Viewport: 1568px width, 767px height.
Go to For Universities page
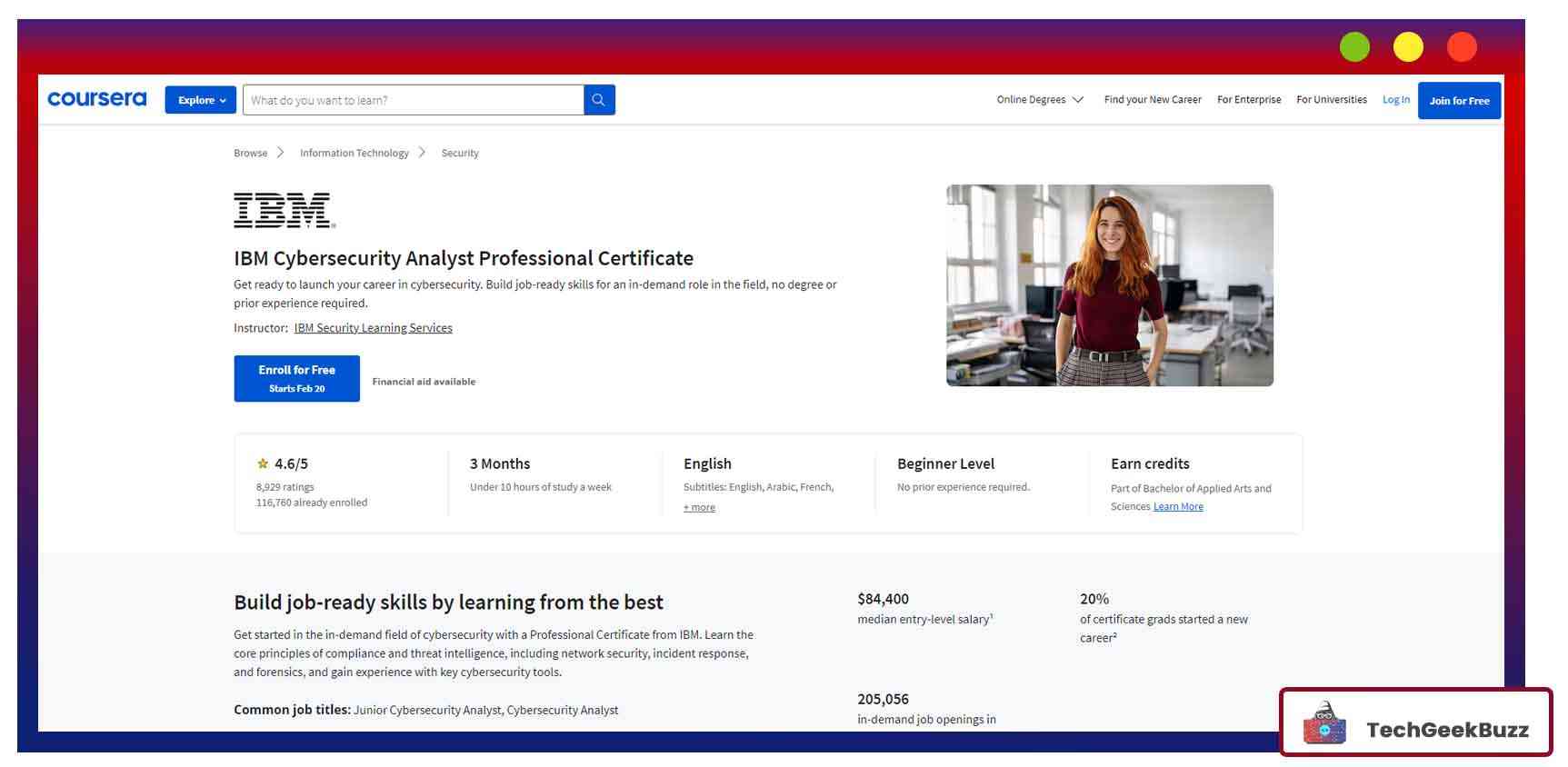pyautogui.click(x=1331, y=100)
